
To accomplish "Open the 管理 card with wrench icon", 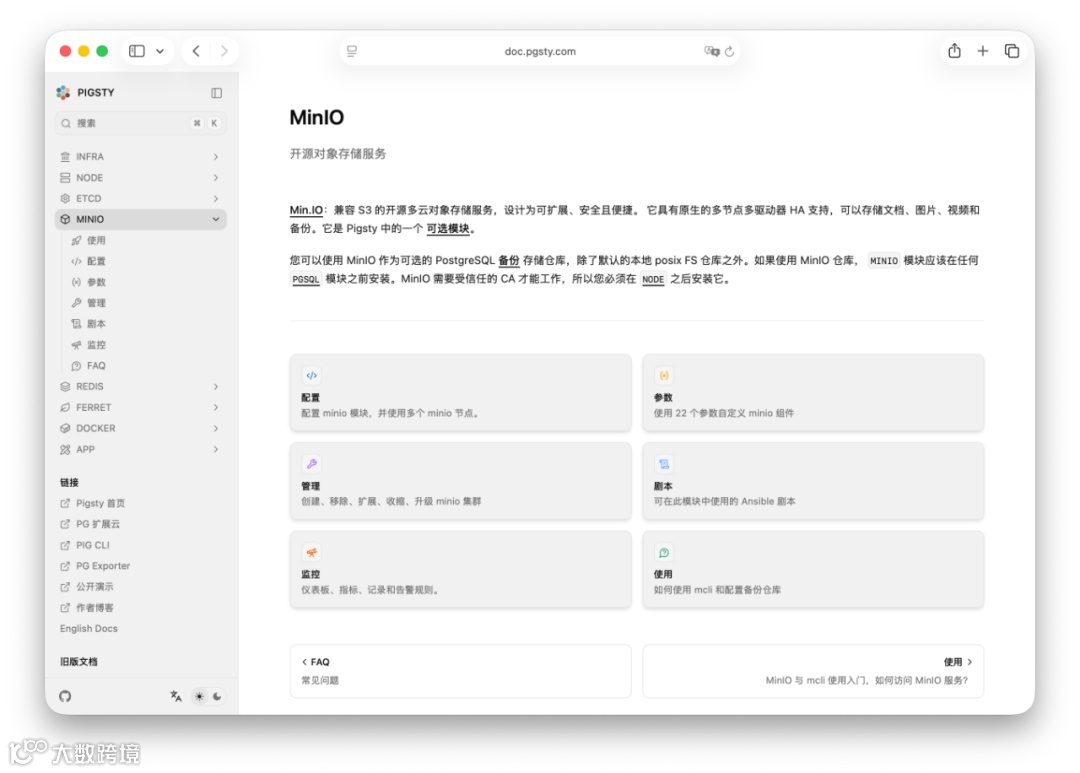I will tap(460, 481).
